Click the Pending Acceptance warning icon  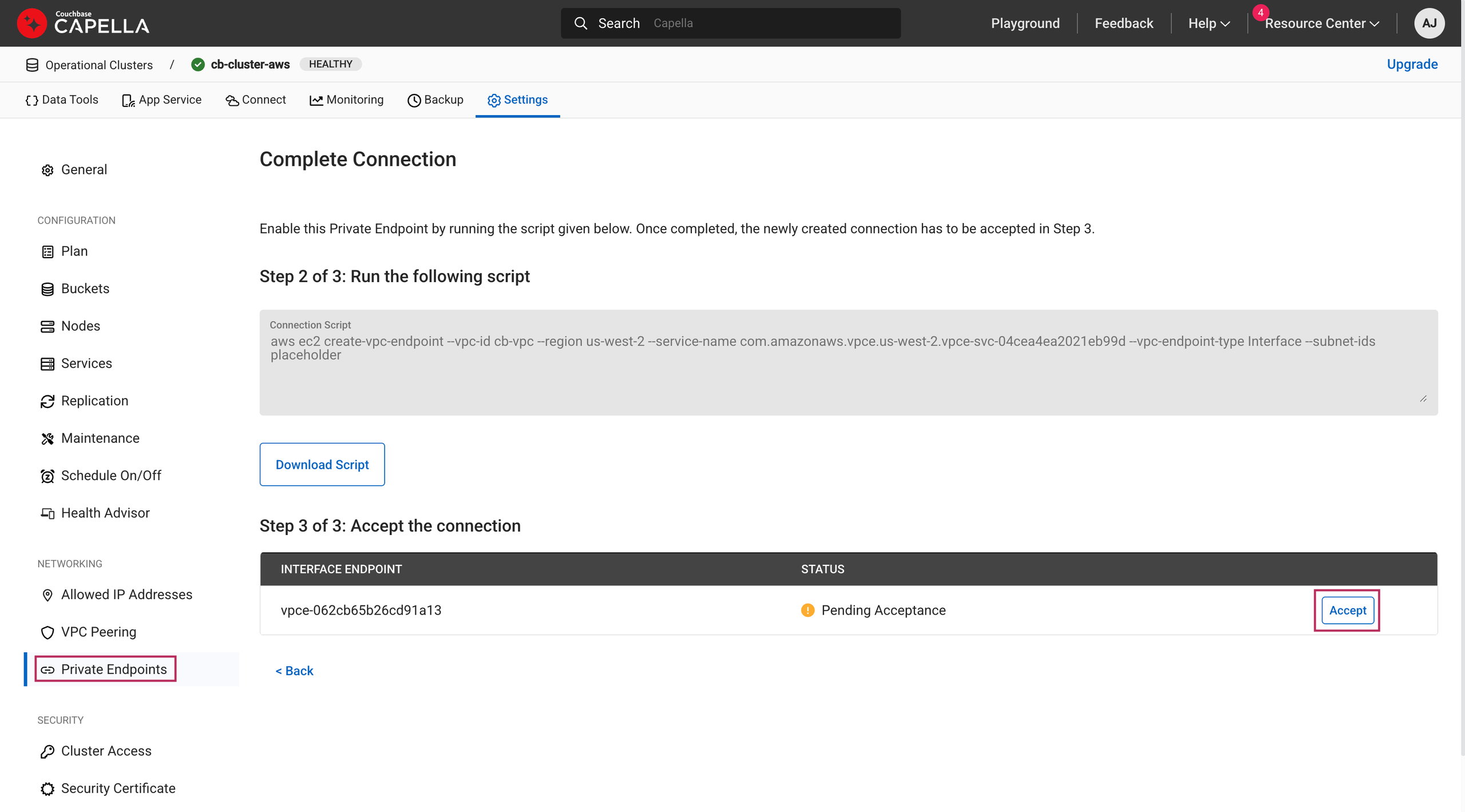pos(807,611)
